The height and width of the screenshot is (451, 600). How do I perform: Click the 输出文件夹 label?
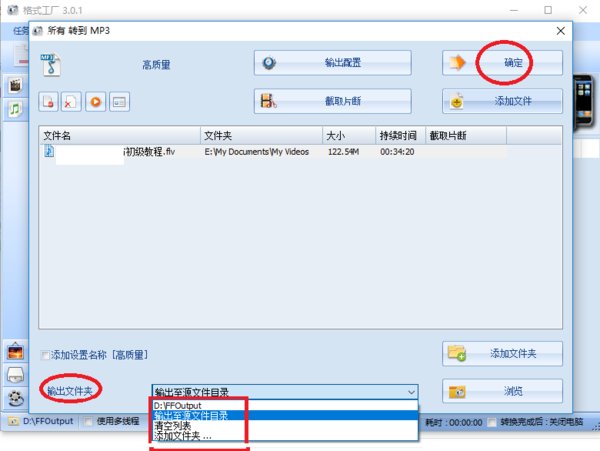pyautogui.click(x=70, y=391)
